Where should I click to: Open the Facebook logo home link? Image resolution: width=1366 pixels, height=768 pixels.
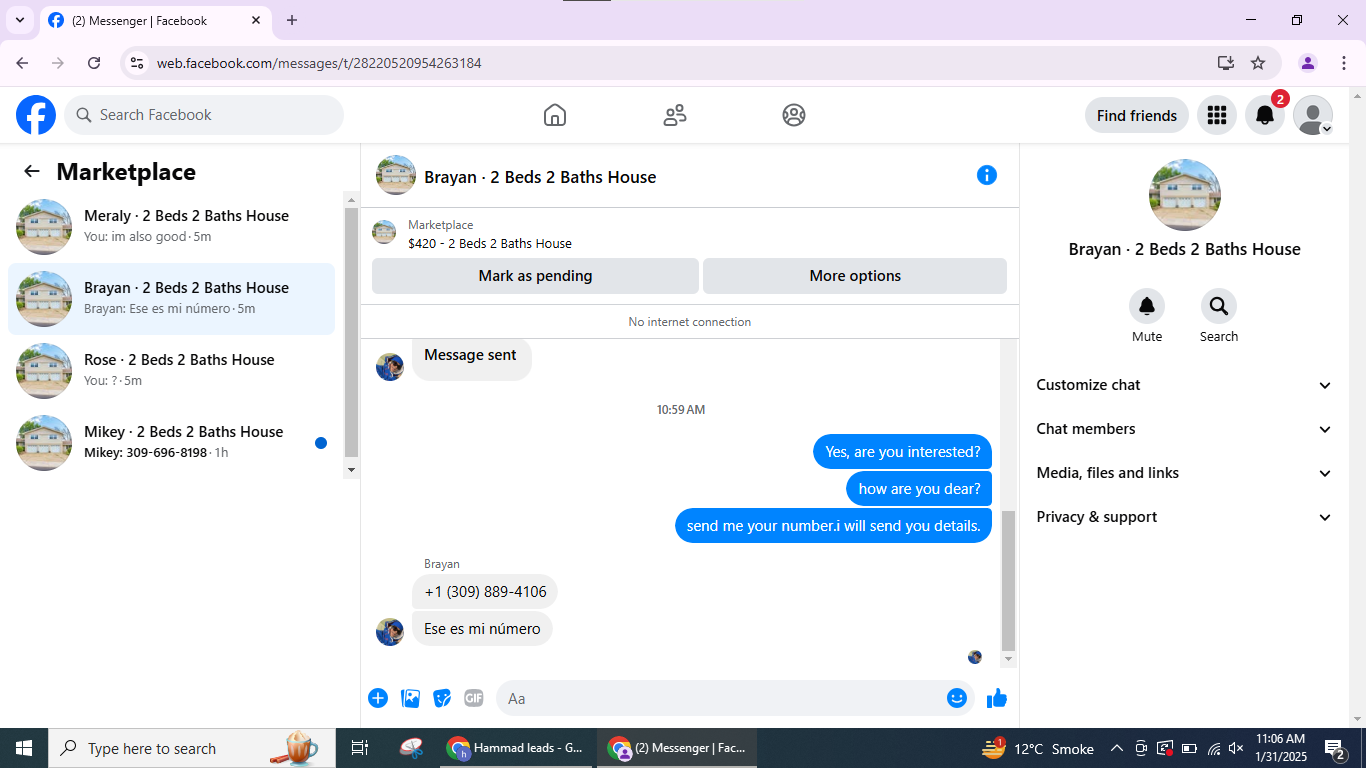click(x=36, y=115)
